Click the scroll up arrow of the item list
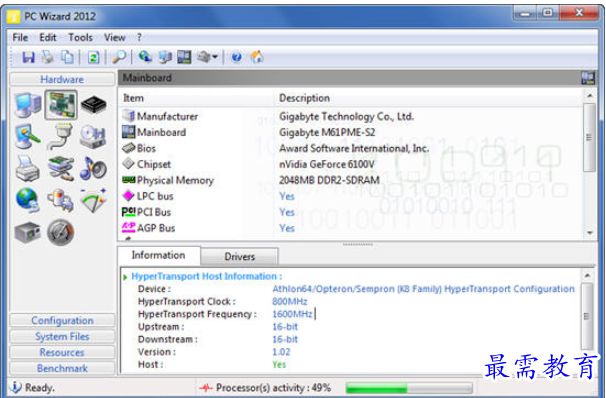 [x=589, y=95]
